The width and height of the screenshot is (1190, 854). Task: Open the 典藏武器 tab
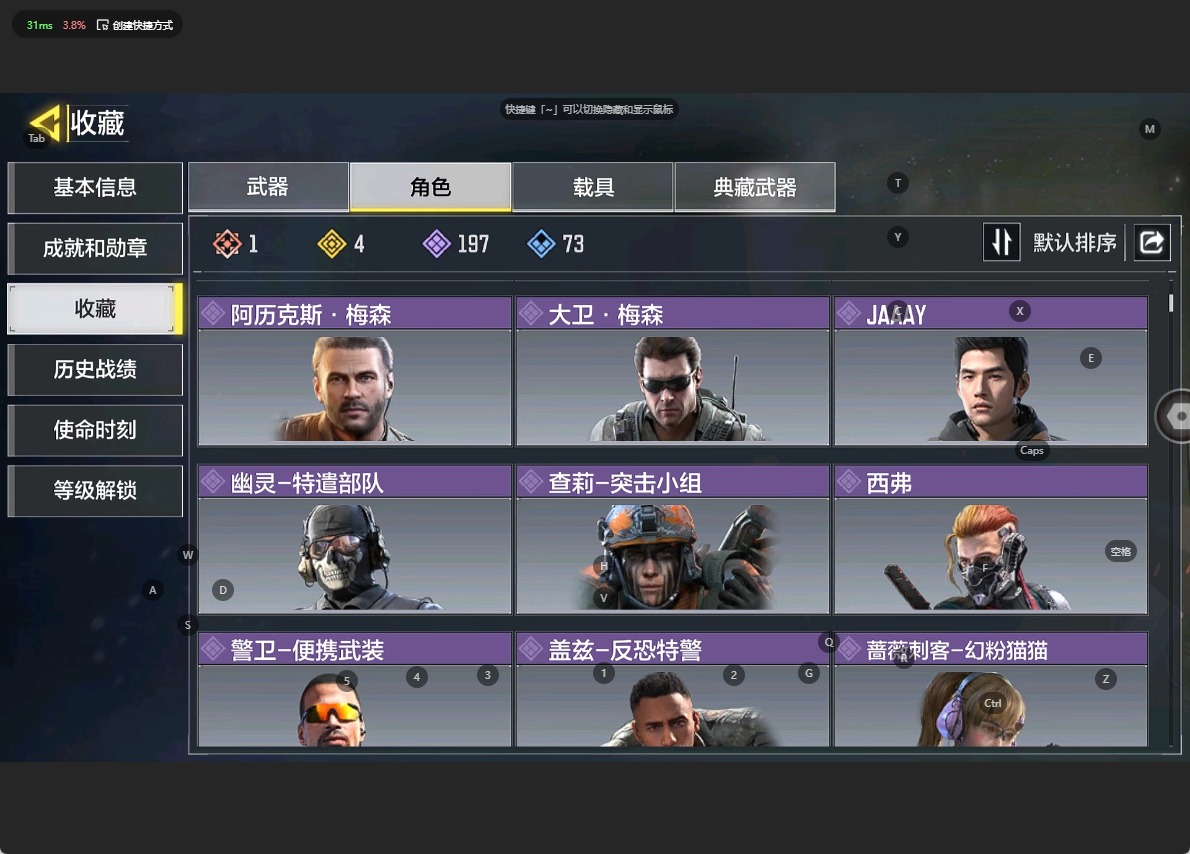pos(755,187)
